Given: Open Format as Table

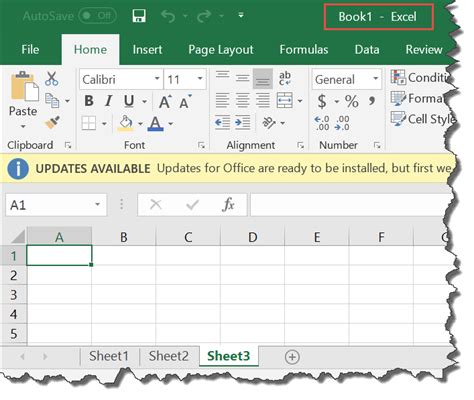Looking at the screenshot, I should pos(418,98).
